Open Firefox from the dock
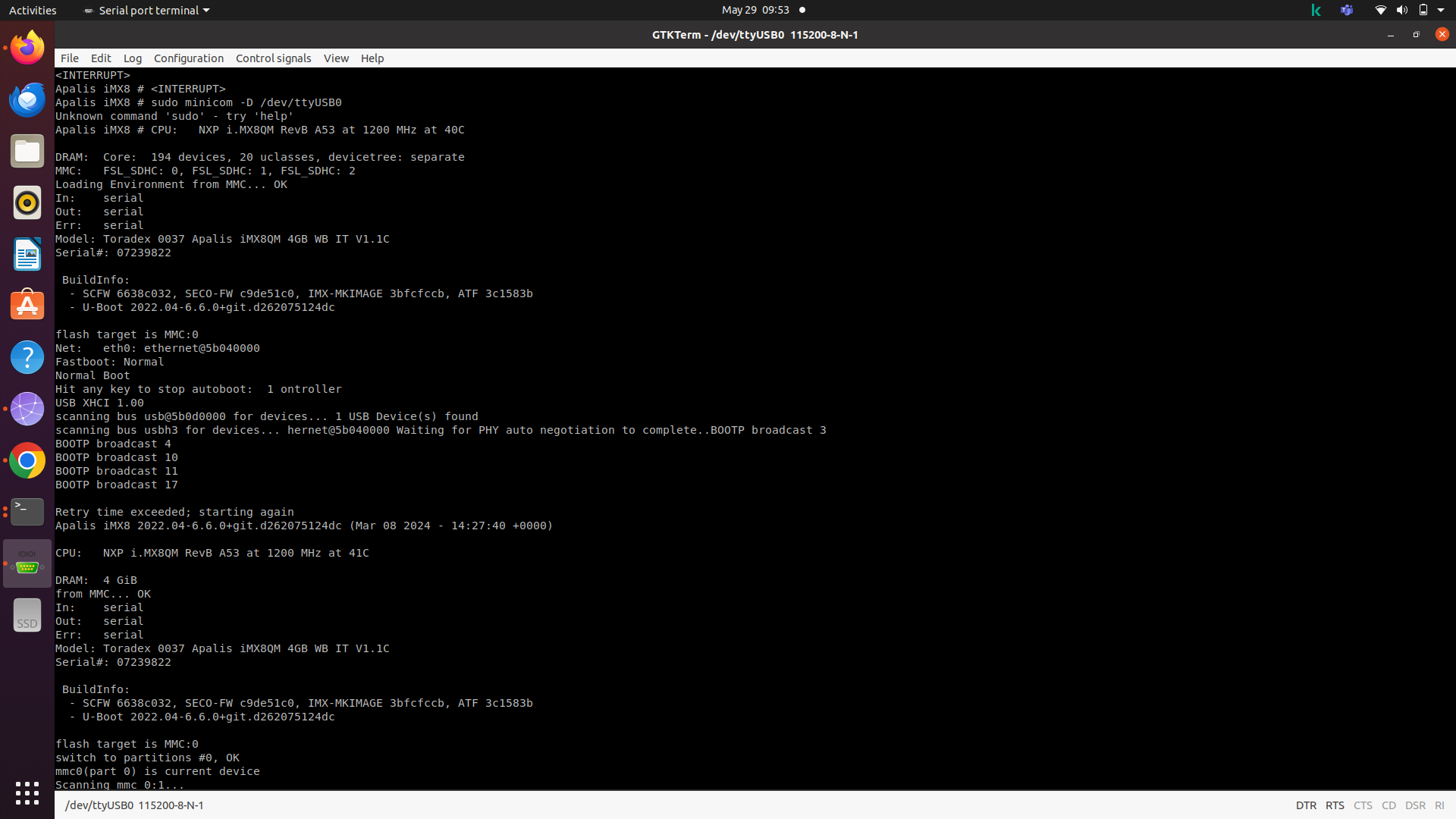Image resolution: width=1456 pixels, height=819 pixels. (27, 48)
